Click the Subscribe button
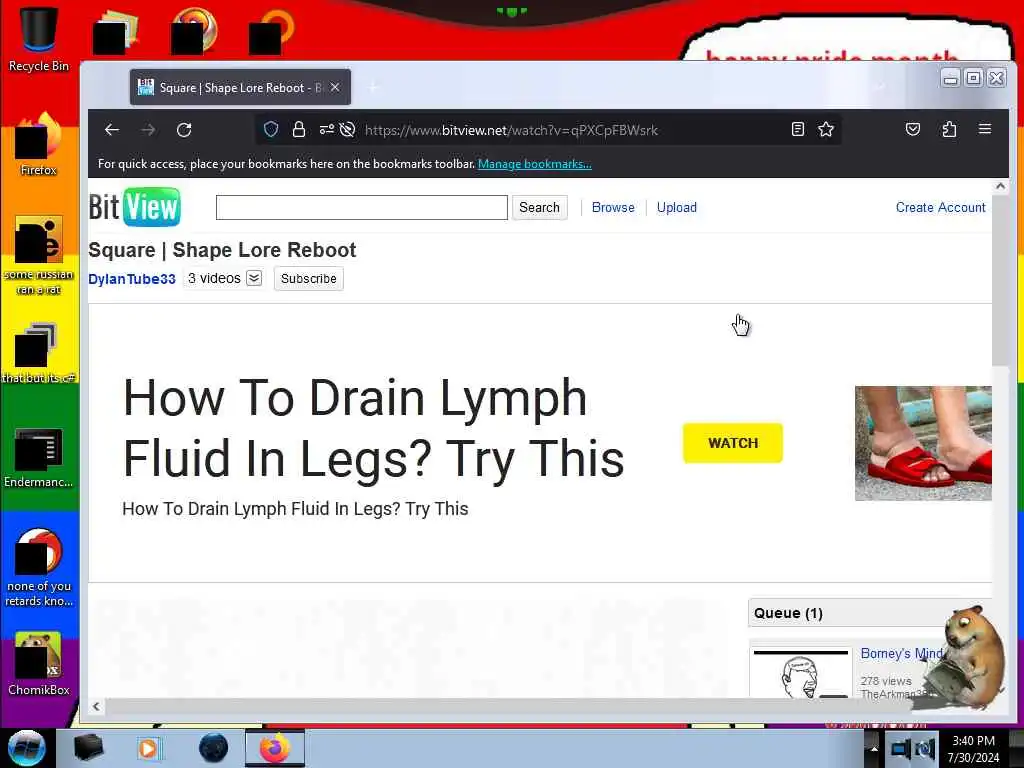 coord(308,279)
